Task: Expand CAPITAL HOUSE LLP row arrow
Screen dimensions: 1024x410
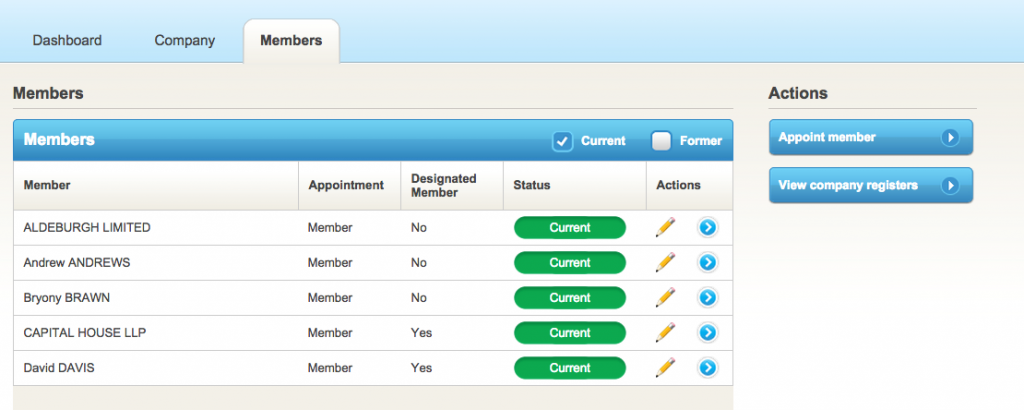Action: 707,333
